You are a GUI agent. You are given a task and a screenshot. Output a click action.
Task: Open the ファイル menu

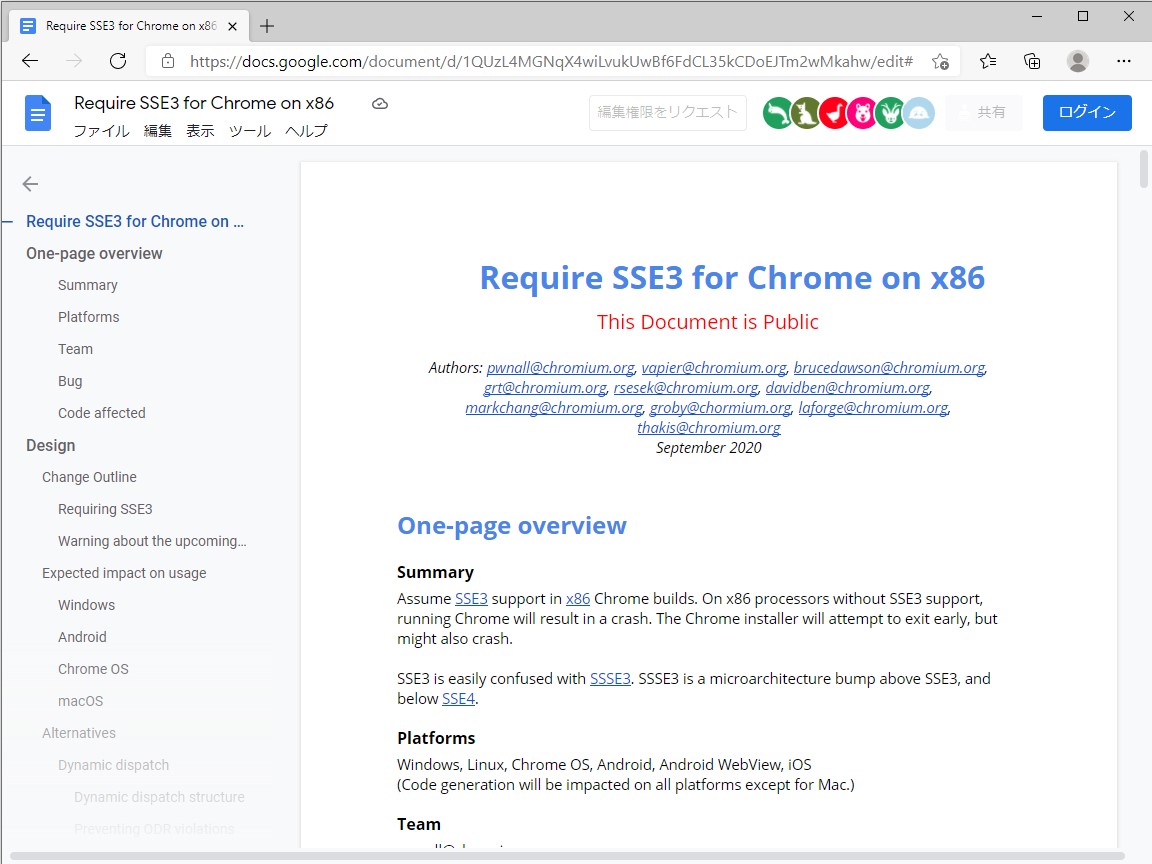[x=101, y=130]
